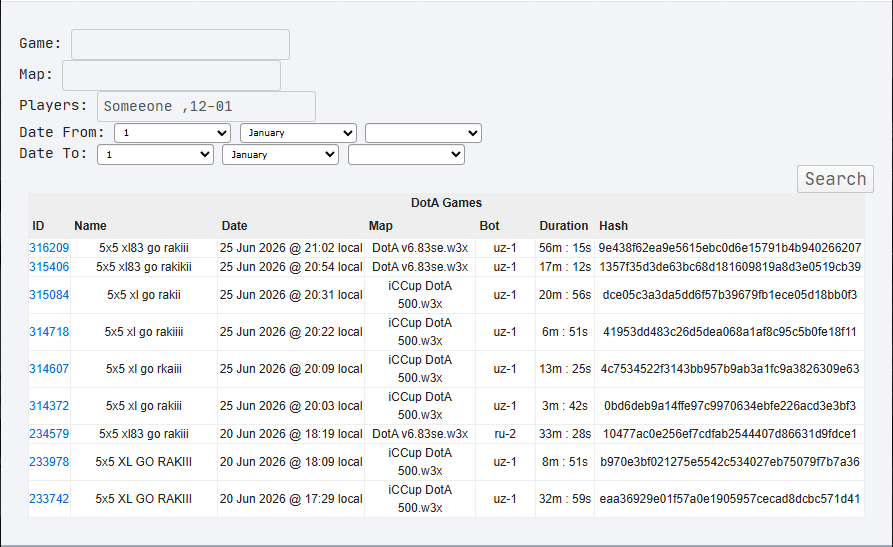Image resolution: width=893 pixels, height=547 pixels.
Task: Expand the Date To month dropdown
Action: [280, 154]
